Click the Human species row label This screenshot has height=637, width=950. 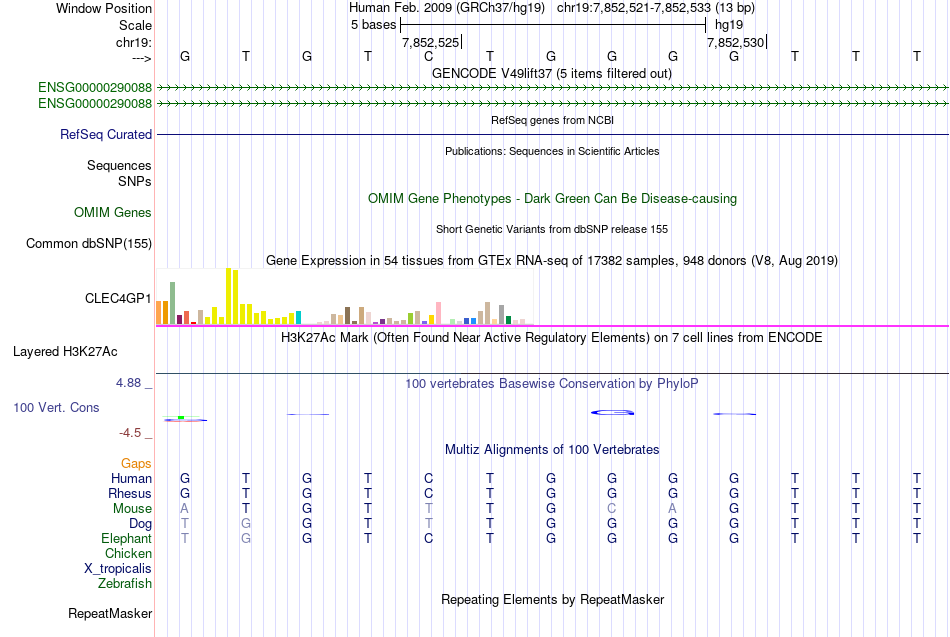(131, 479)
